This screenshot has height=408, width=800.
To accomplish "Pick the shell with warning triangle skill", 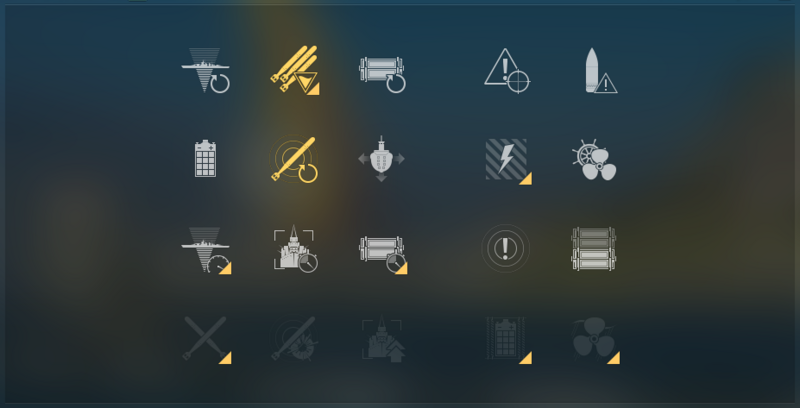I will pyautogui.click(x=601, y=71).
